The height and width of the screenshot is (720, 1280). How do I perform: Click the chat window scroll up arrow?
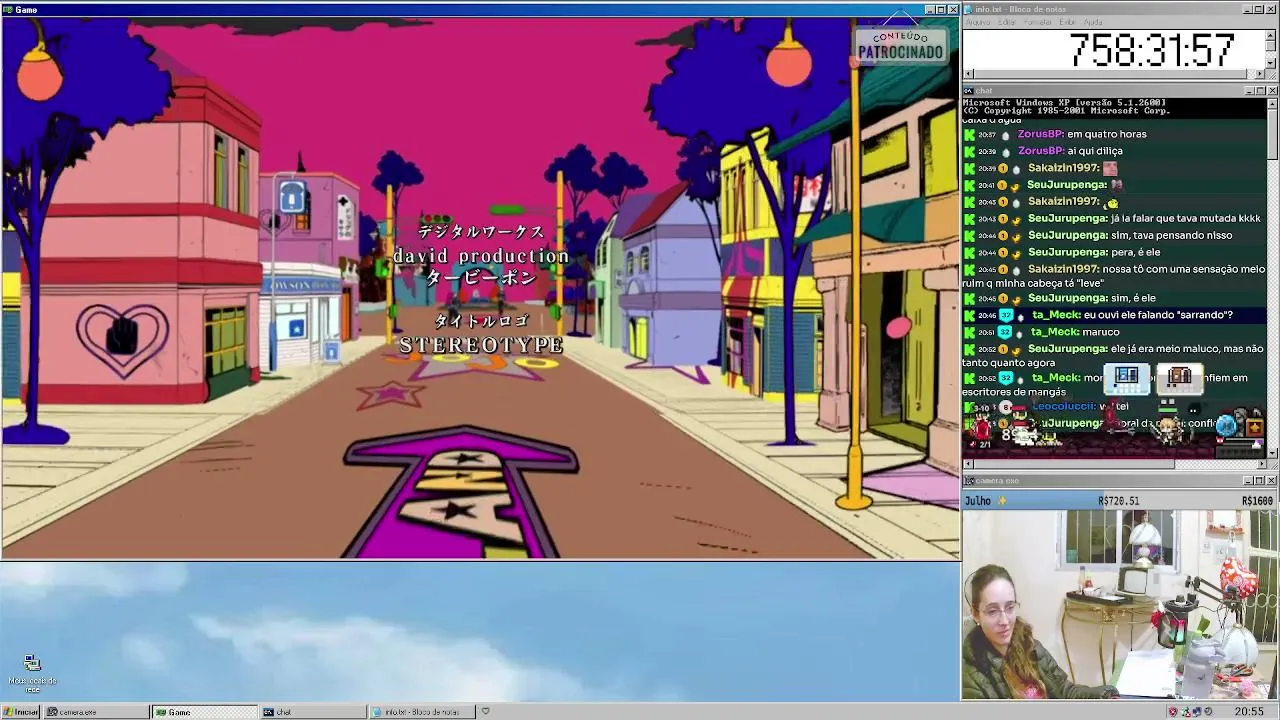pyautogui.click(x=1272, y=104)
